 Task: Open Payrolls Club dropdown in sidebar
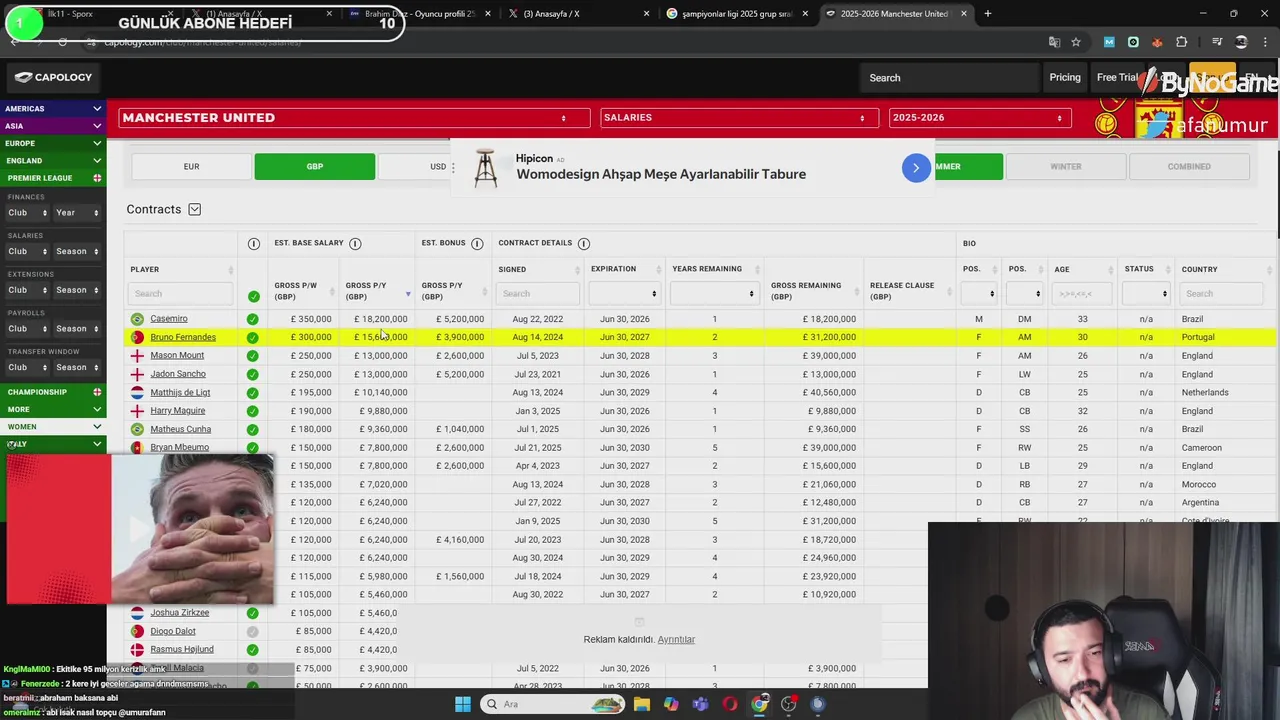pyautogui.click(x=27, y=328)
